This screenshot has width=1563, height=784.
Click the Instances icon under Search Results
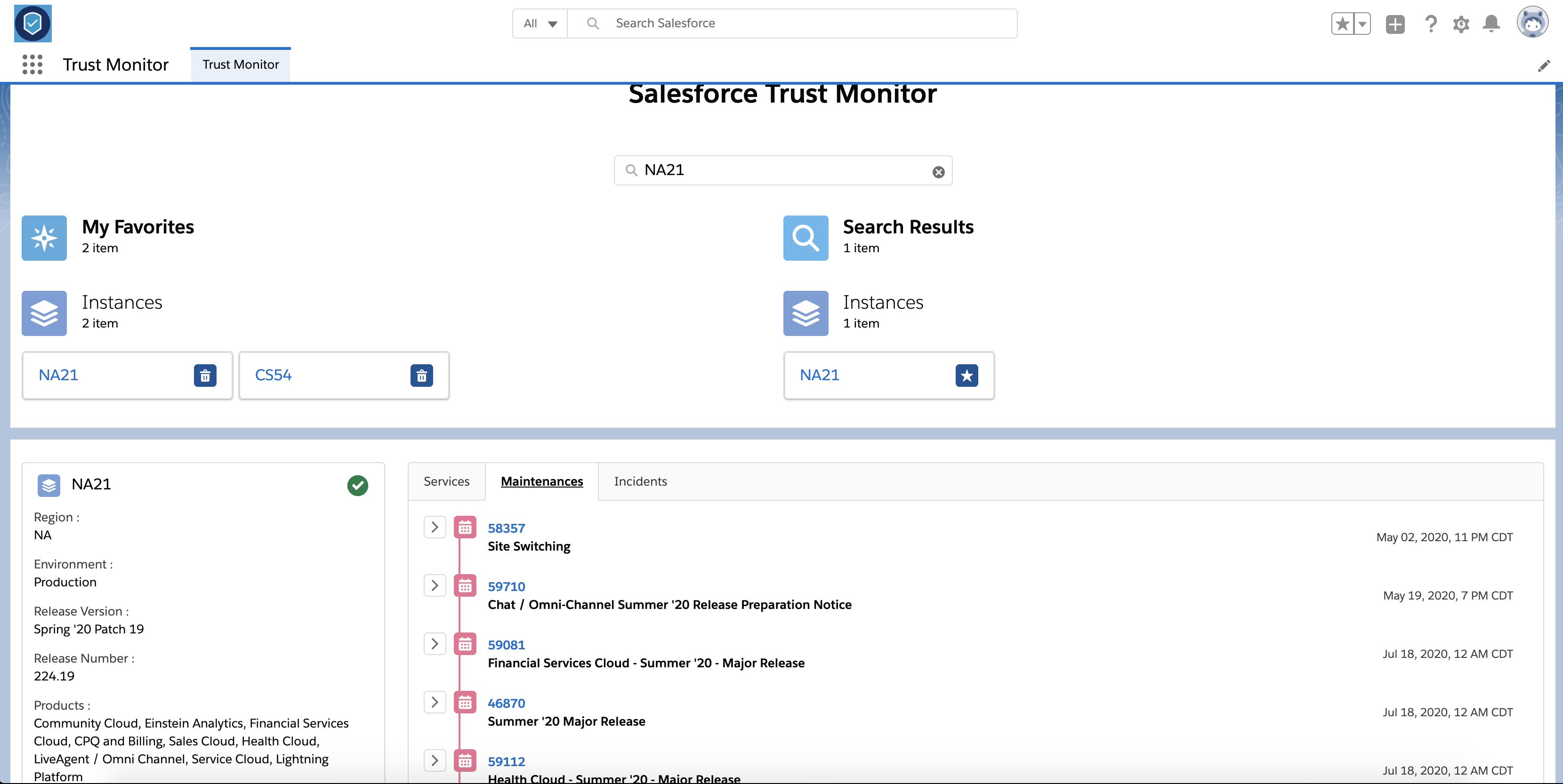coord(805,313)
